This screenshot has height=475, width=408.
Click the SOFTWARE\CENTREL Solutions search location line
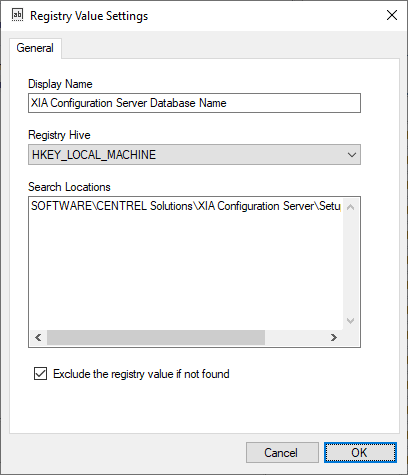[186, 206]
